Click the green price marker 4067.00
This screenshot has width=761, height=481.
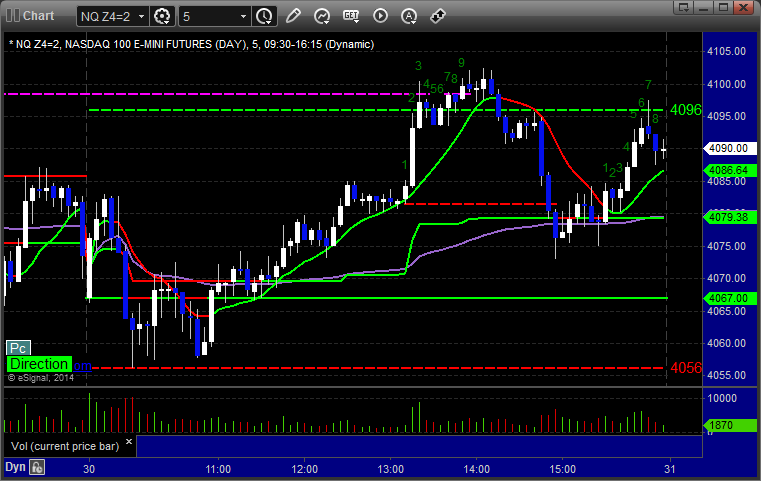coord(729,298)
